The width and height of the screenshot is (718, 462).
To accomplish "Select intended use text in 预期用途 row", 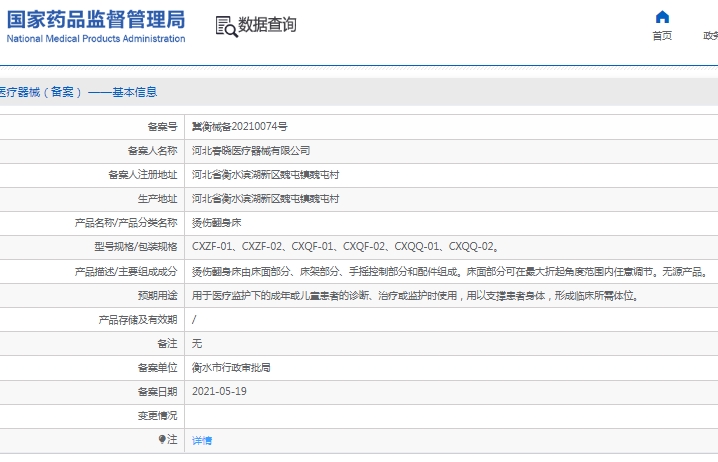I will pyautogui.click(x=416, y=295).
